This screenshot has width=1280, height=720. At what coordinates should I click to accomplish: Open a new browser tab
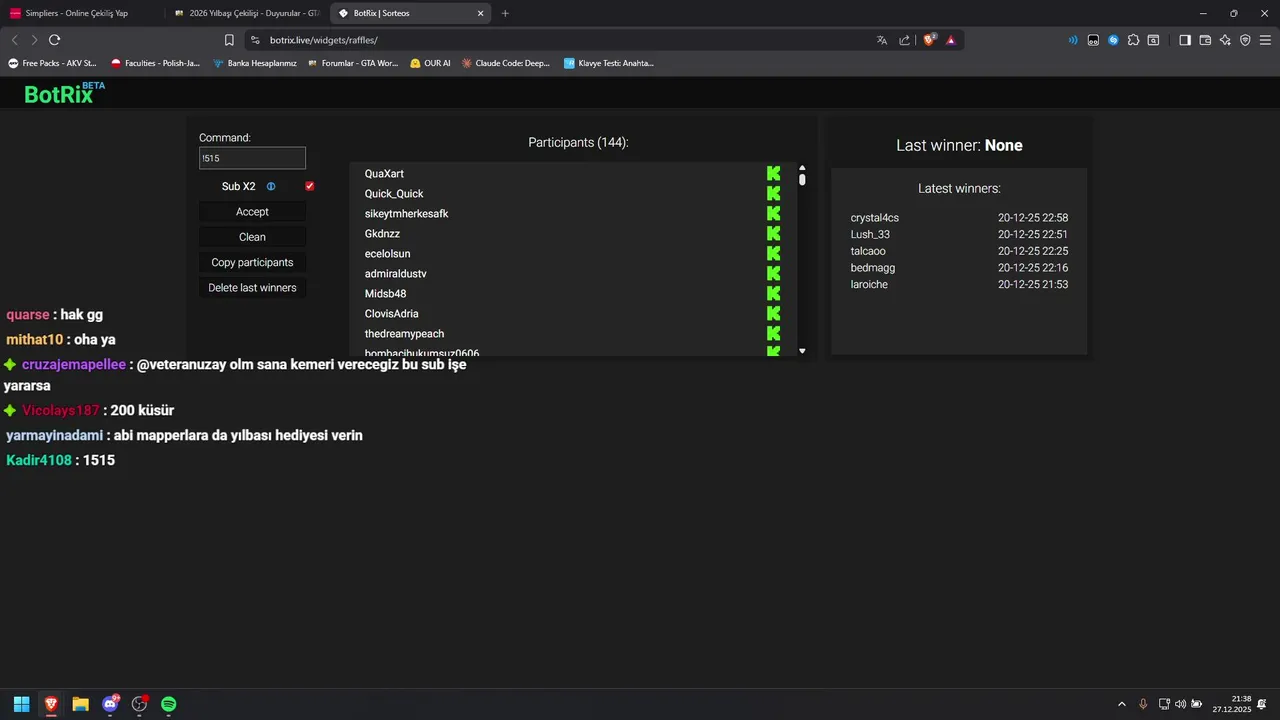[x=505, y=13]
